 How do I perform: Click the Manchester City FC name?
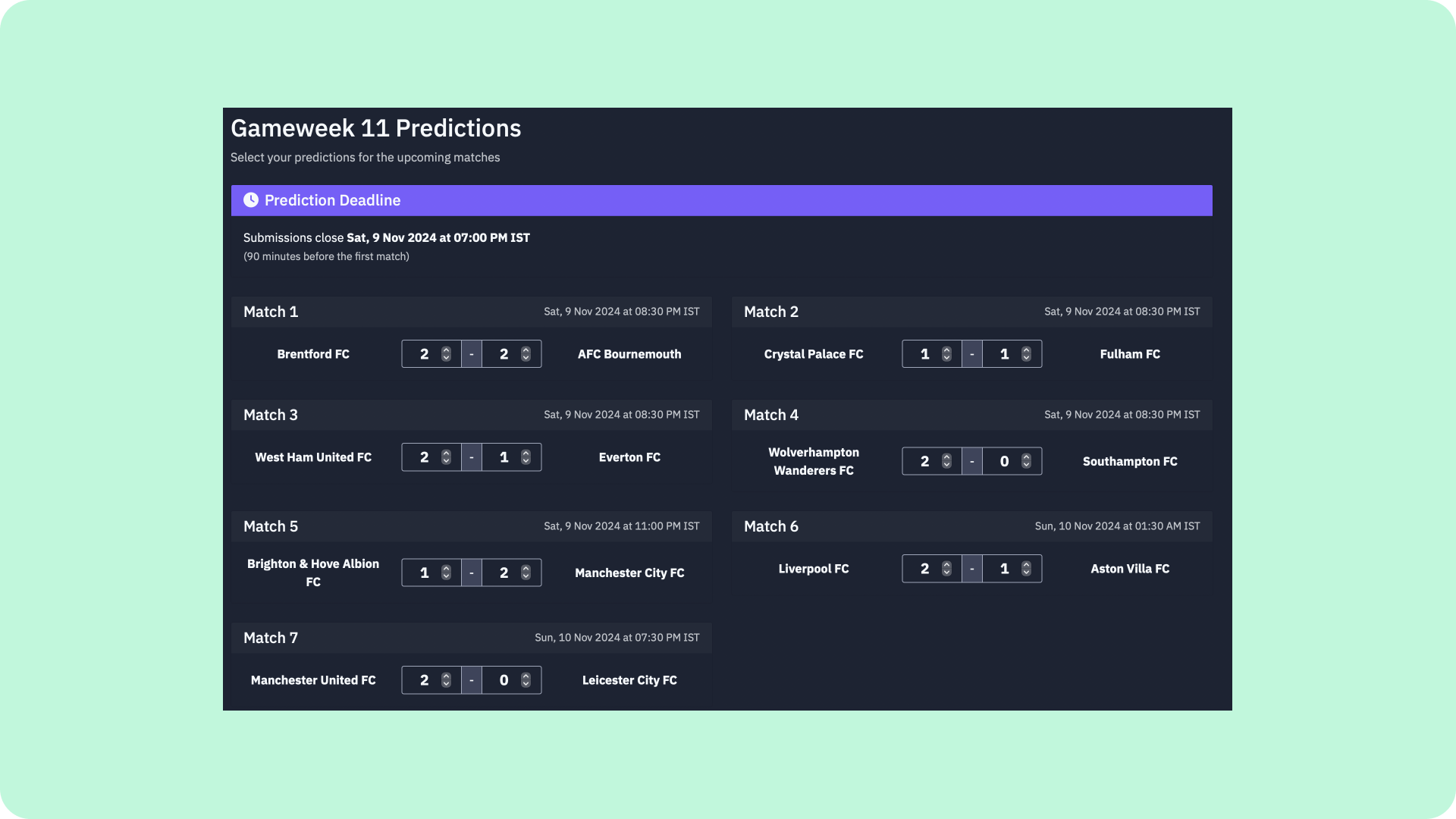point(629,573)
